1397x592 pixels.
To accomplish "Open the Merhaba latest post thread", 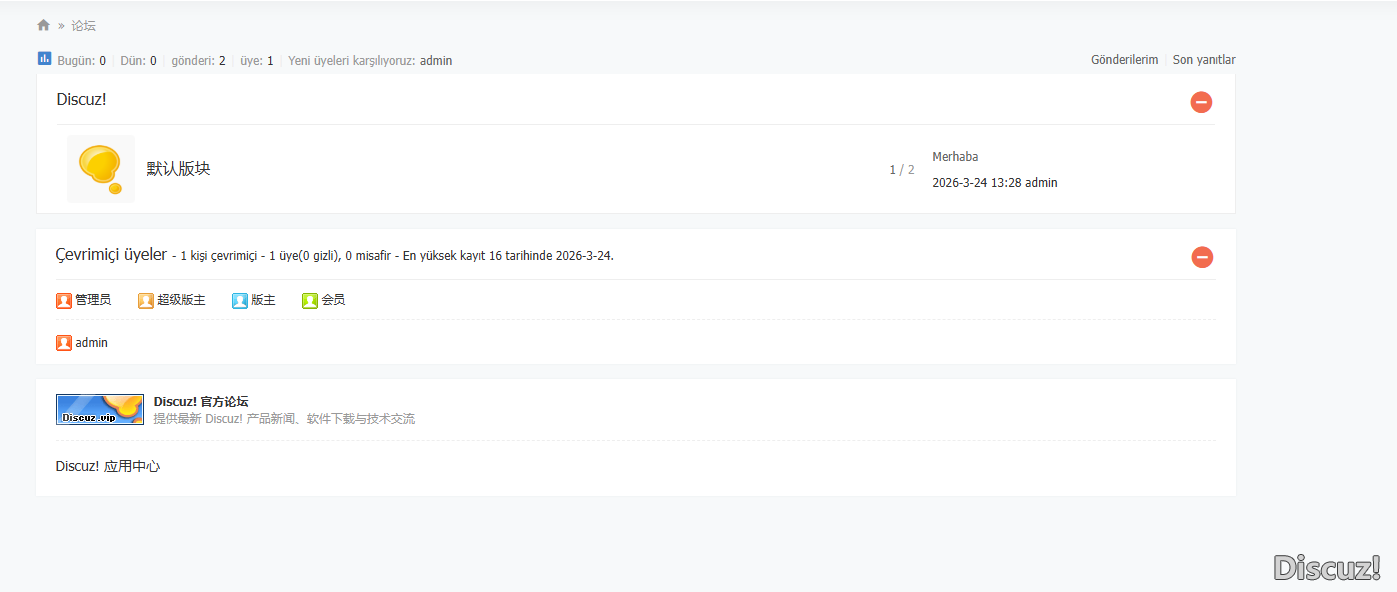I will coord(955,157).
